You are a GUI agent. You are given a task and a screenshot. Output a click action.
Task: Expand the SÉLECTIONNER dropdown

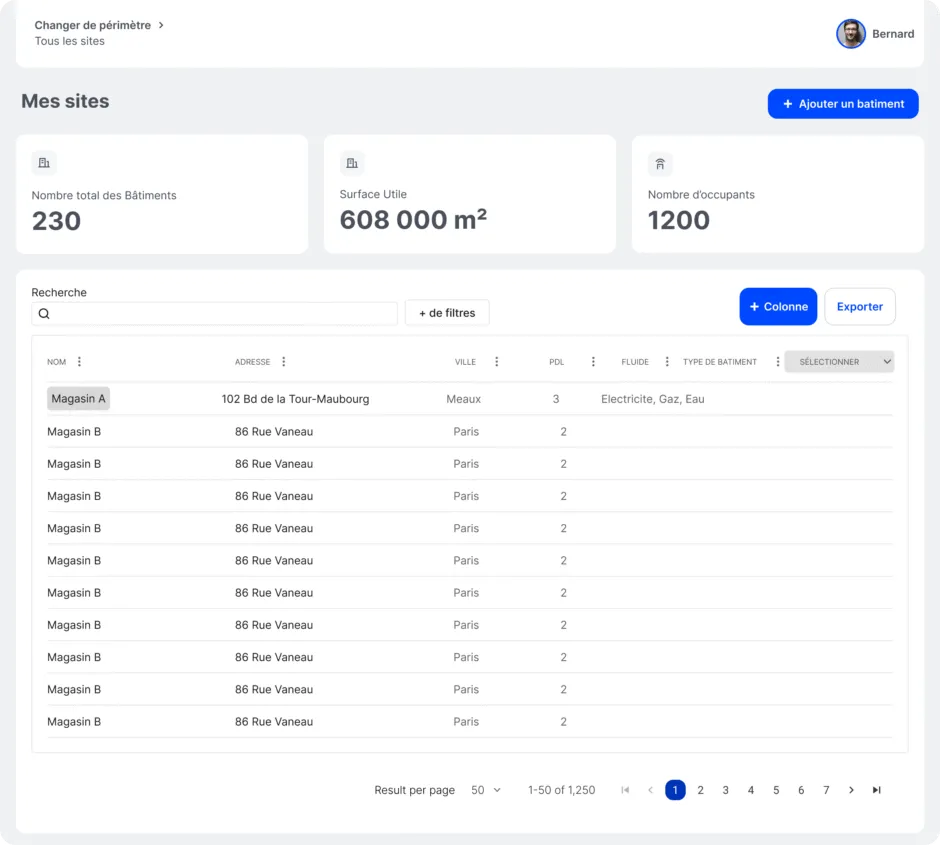[x=839, y=362]
